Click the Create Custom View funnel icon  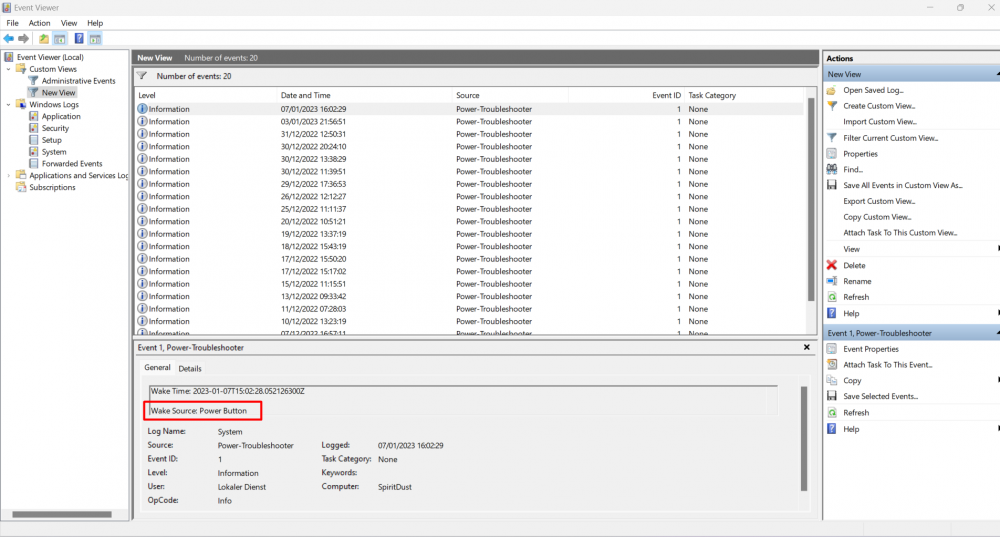tap(832, 106)
